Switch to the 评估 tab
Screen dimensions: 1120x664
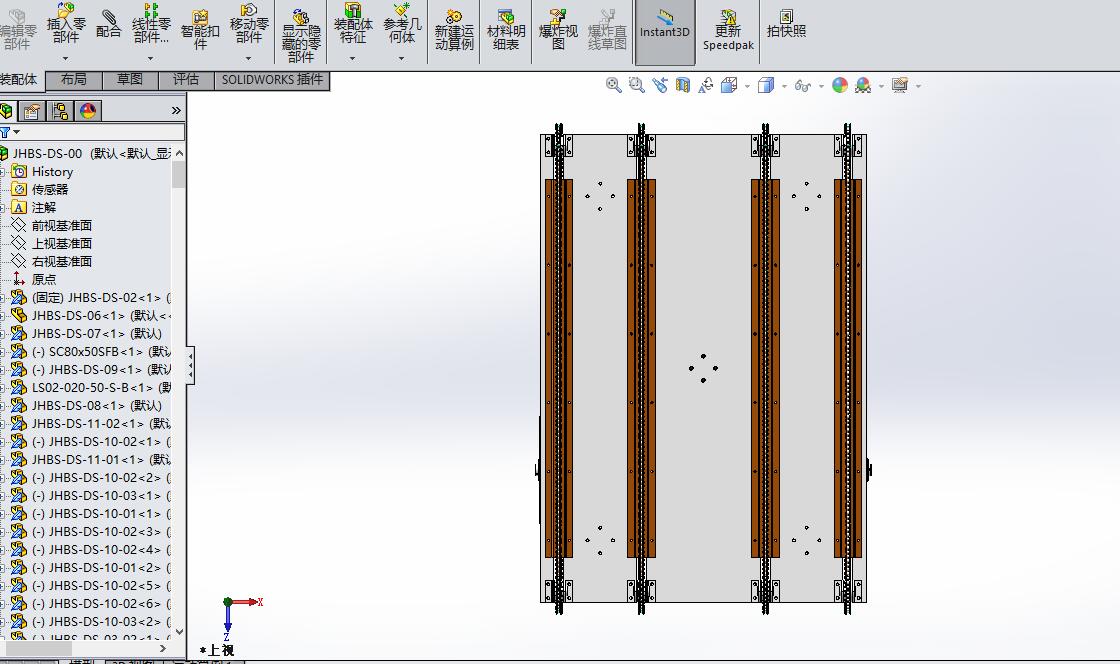(x=186, y=79)
